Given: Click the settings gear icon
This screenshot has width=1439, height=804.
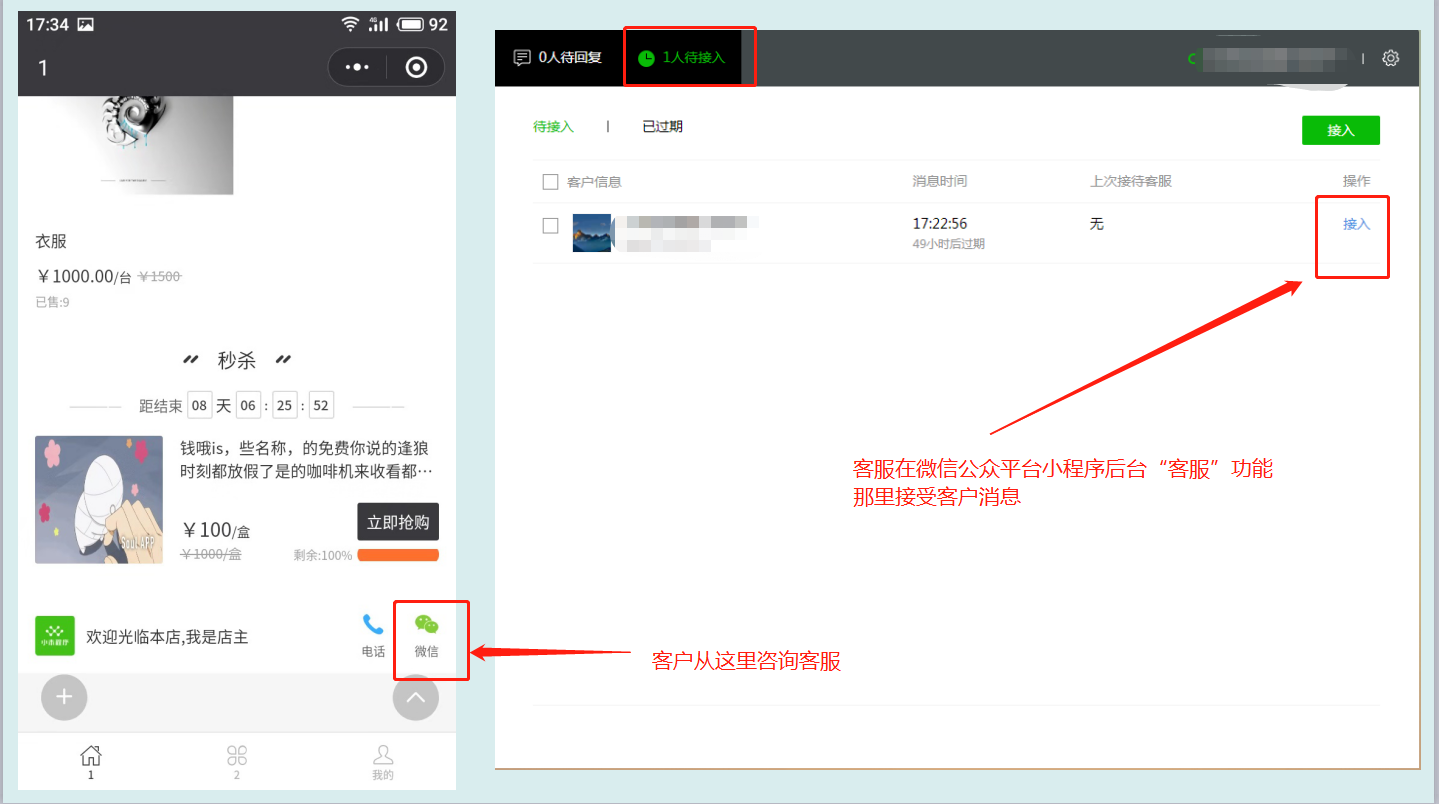Looking at the screenshot, I should click(1390, 58).
